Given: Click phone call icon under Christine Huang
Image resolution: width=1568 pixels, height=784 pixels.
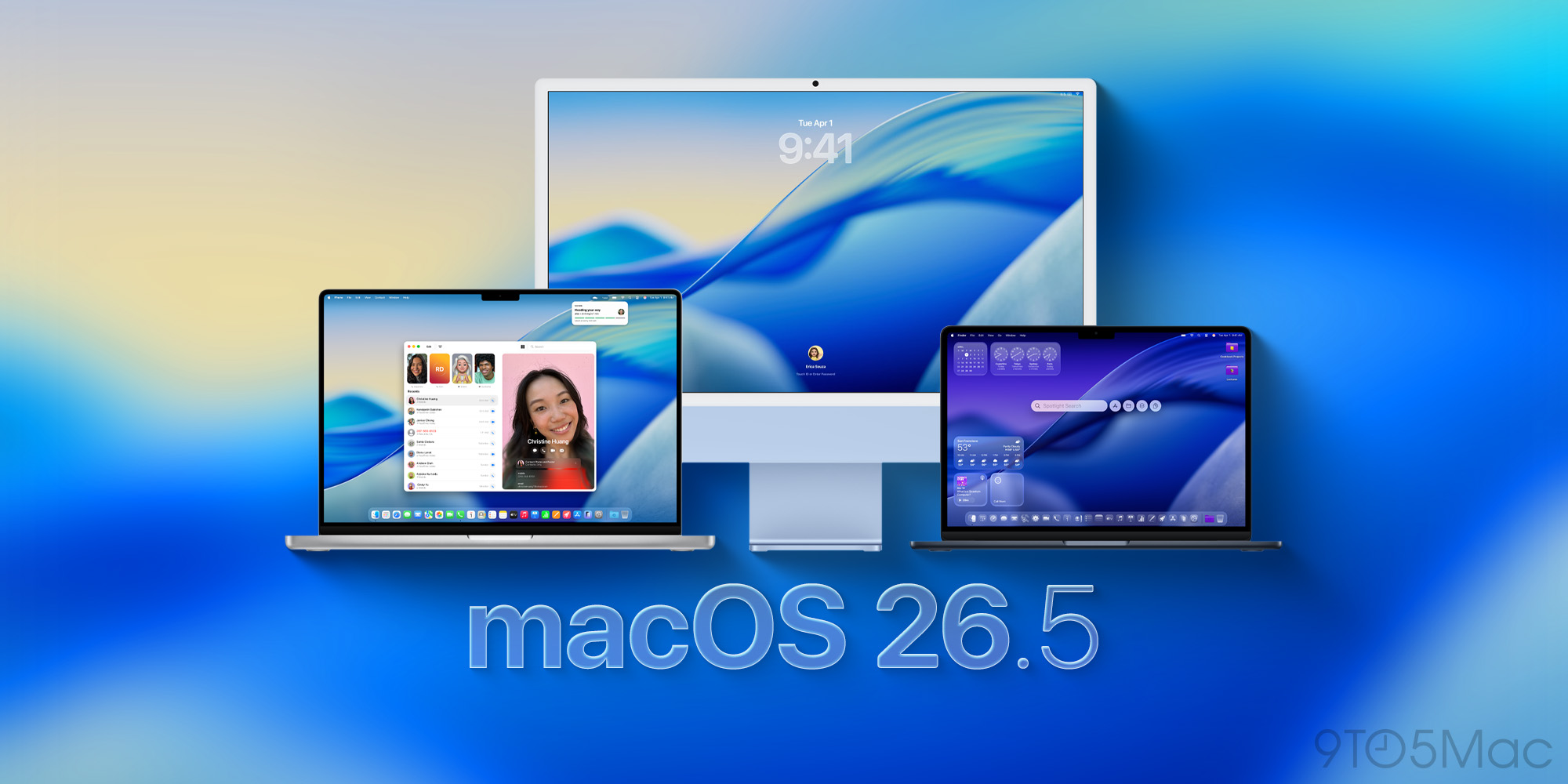Looking at the screenshot, I should click(543, 451).
